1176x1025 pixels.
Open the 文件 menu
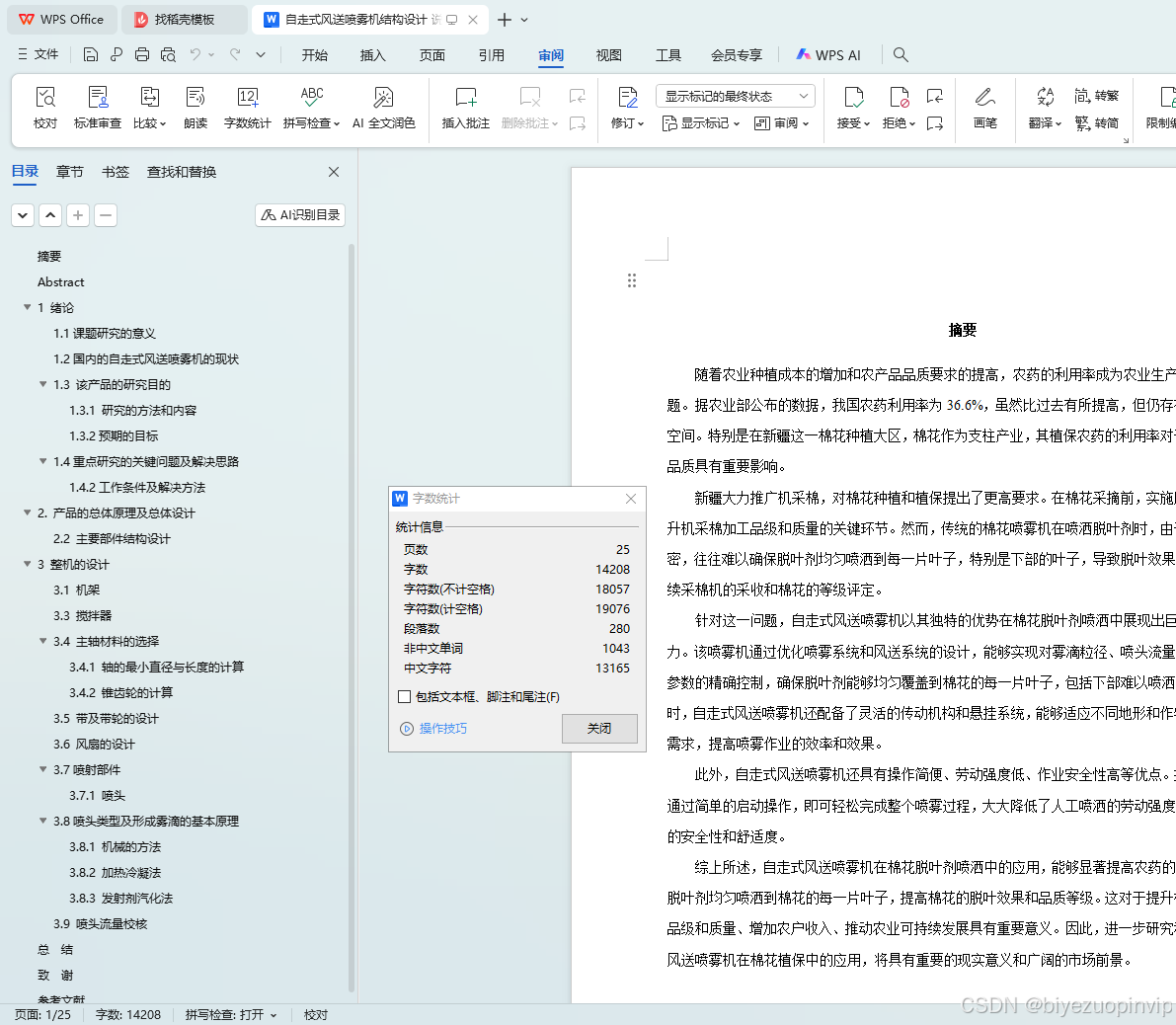[39, 54]
